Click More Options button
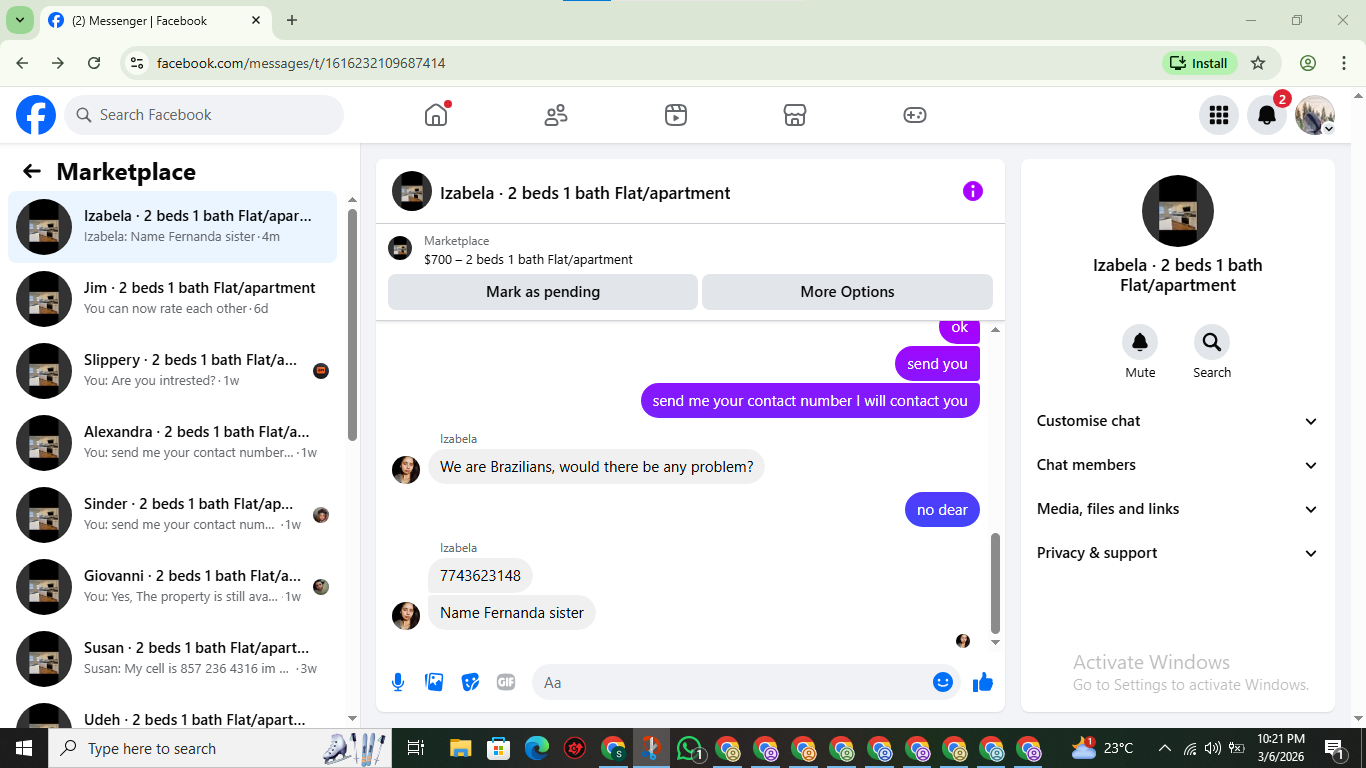The image size is (1366, 768). (847, 292)
